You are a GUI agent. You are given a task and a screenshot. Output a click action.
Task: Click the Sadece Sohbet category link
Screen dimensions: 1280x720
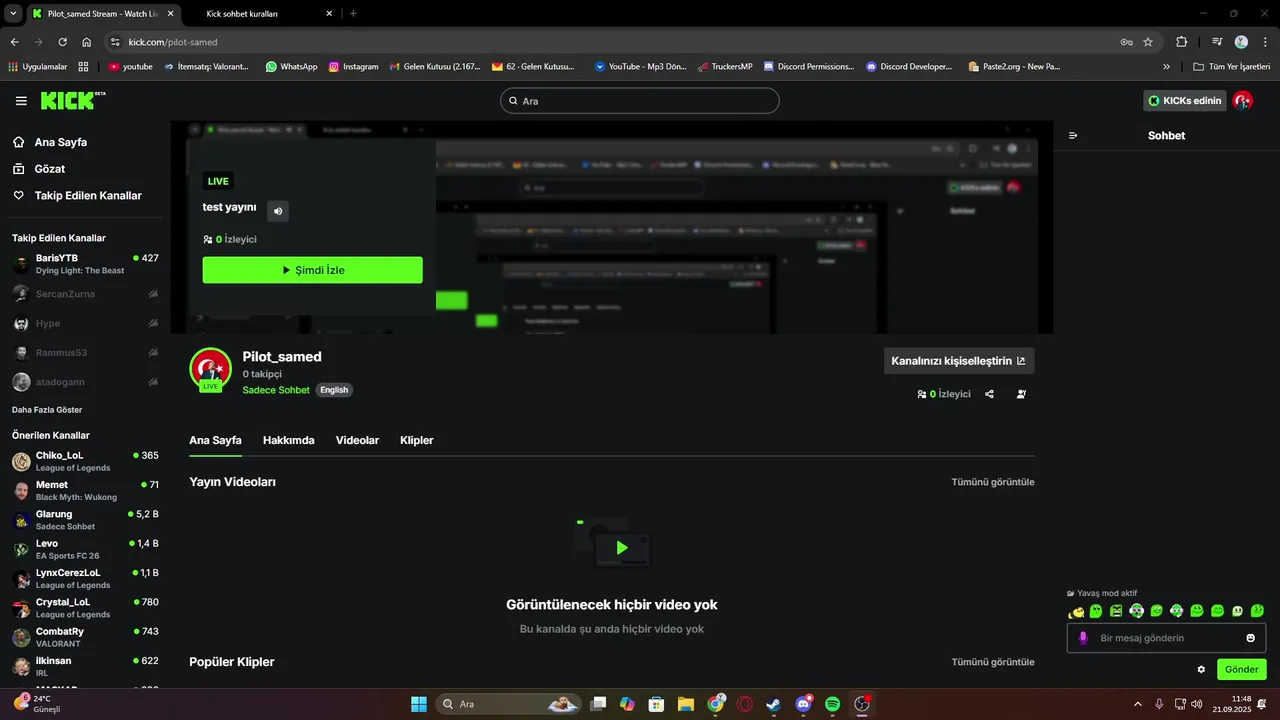pos(276,390)
